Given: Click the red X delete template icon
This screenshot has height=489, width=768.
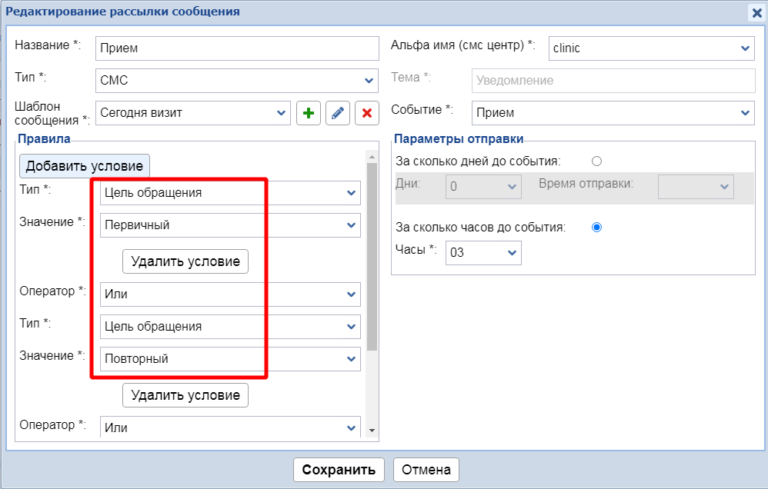Looking at the screenshot, I should (367, 114).
